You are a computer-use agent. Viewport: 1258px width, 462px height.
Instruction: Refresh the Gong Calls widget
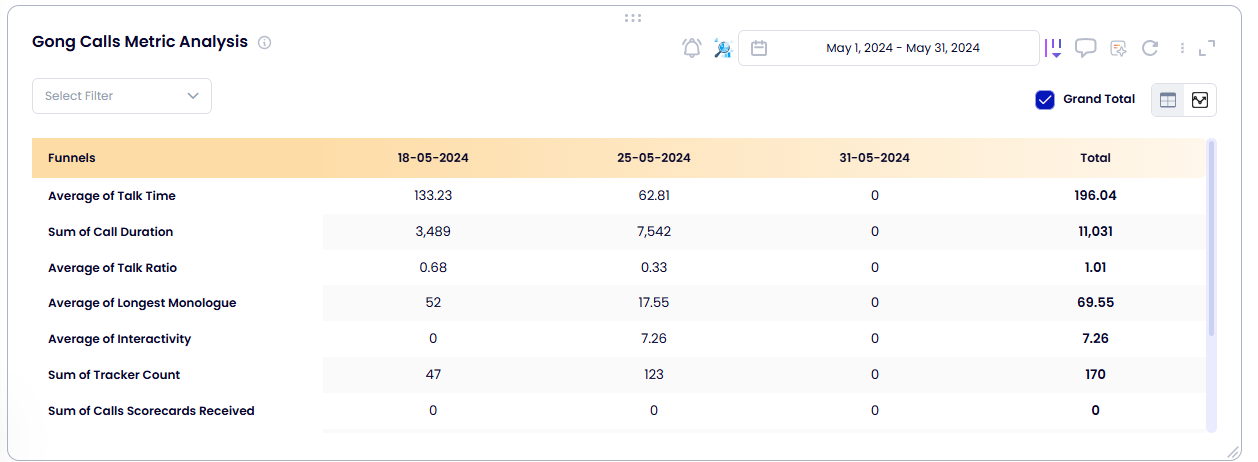(1150, 48)
